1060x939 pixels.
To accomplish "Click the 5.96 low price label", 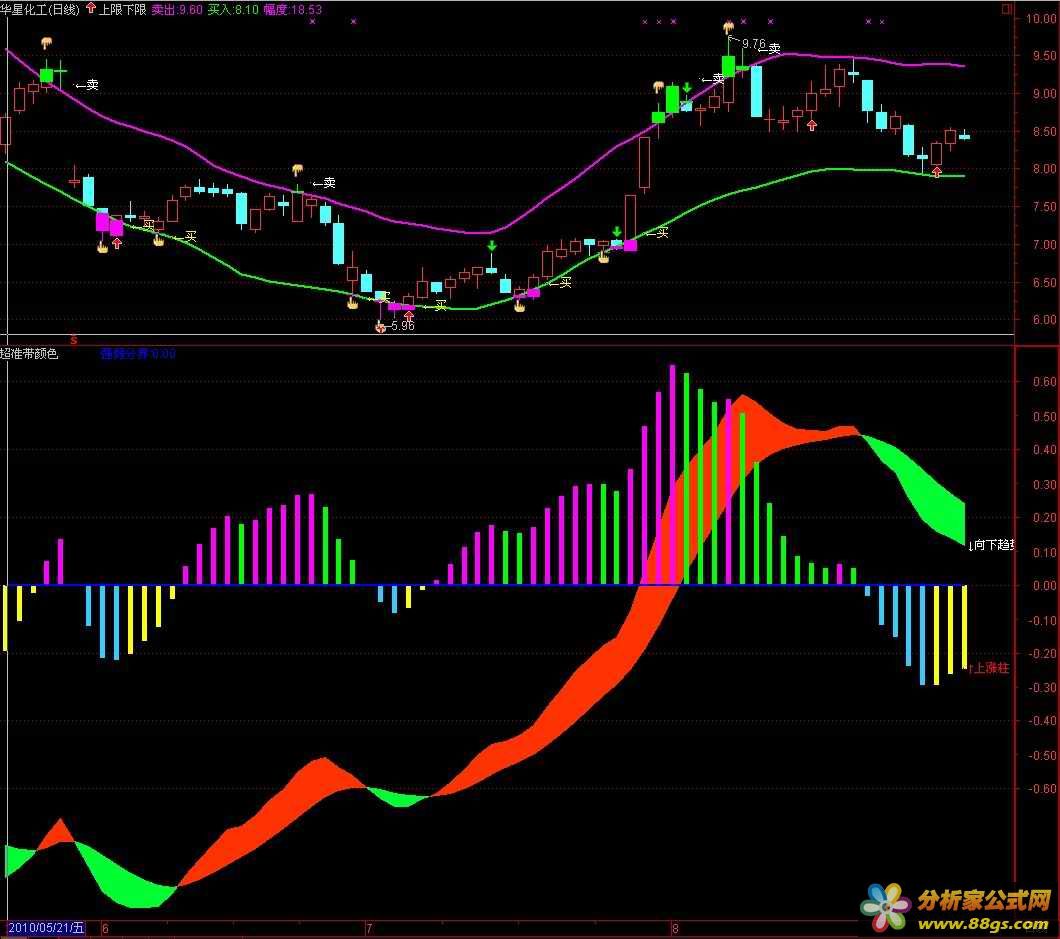I will tap(402, 326).
